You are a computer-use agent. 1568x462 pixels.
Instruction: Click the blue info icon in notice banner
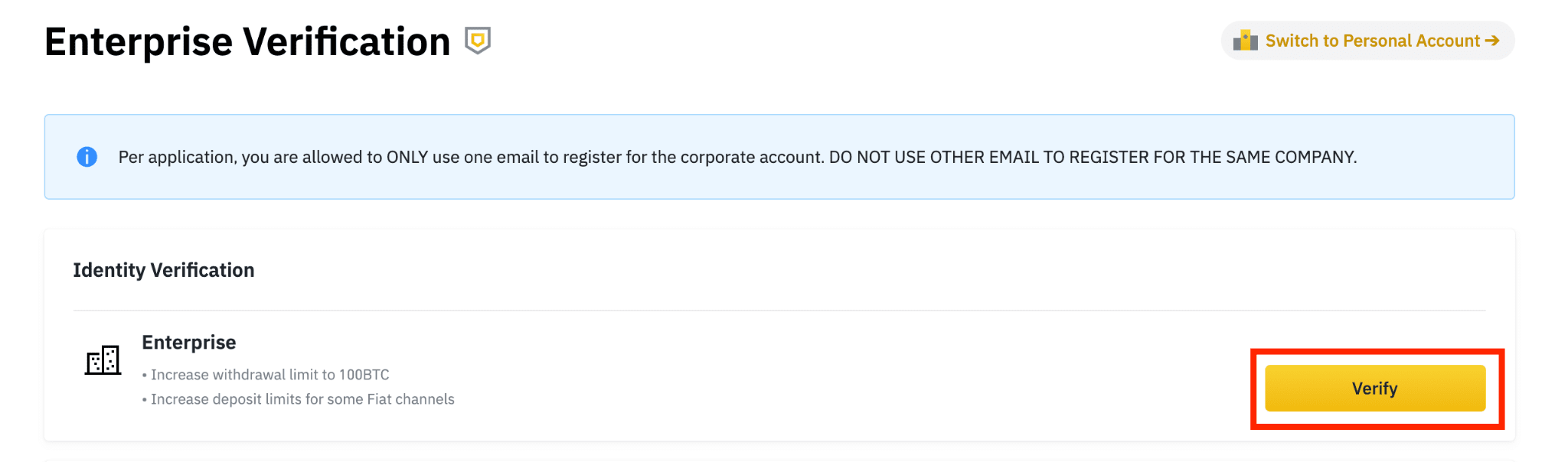[x=87, y=157]
